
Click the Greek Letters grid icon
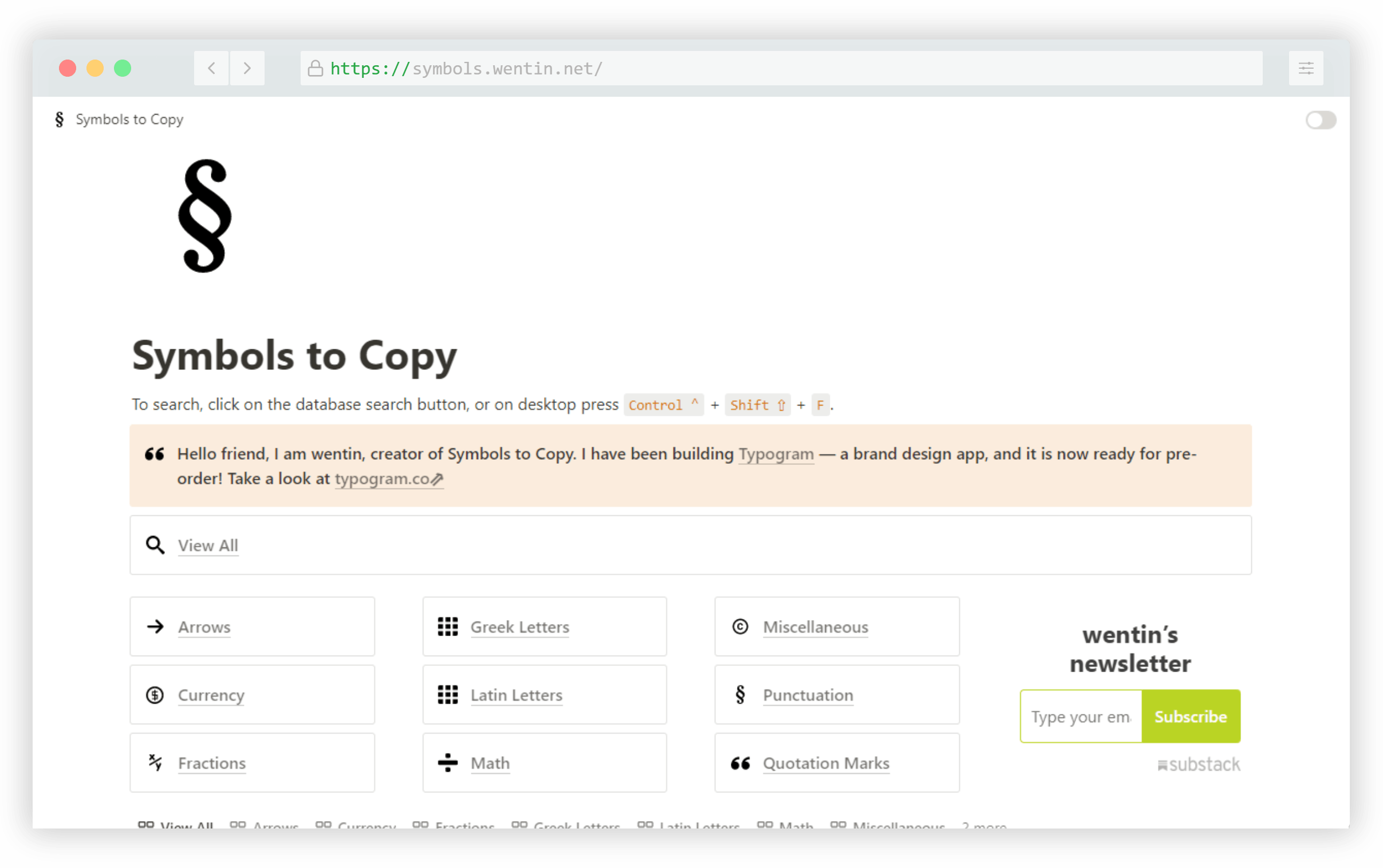448,626
